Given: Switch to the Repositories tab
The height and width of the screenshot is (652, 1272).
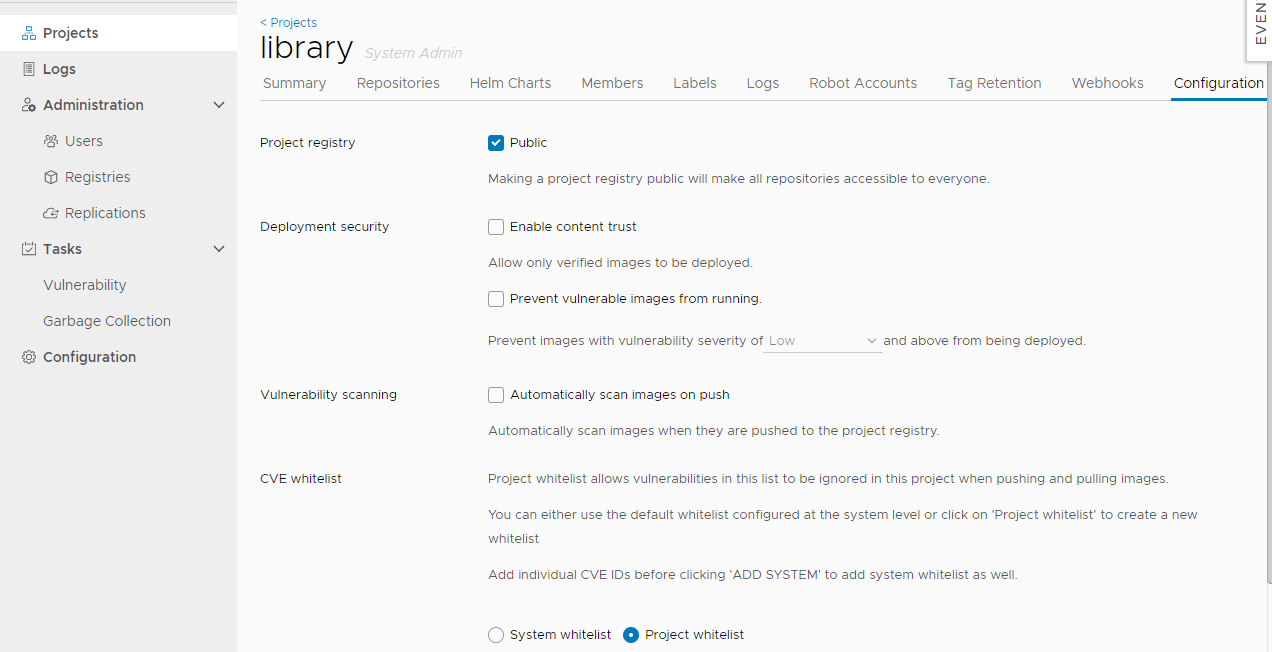Looking at the screenshot, I should [x=397, y=83].
